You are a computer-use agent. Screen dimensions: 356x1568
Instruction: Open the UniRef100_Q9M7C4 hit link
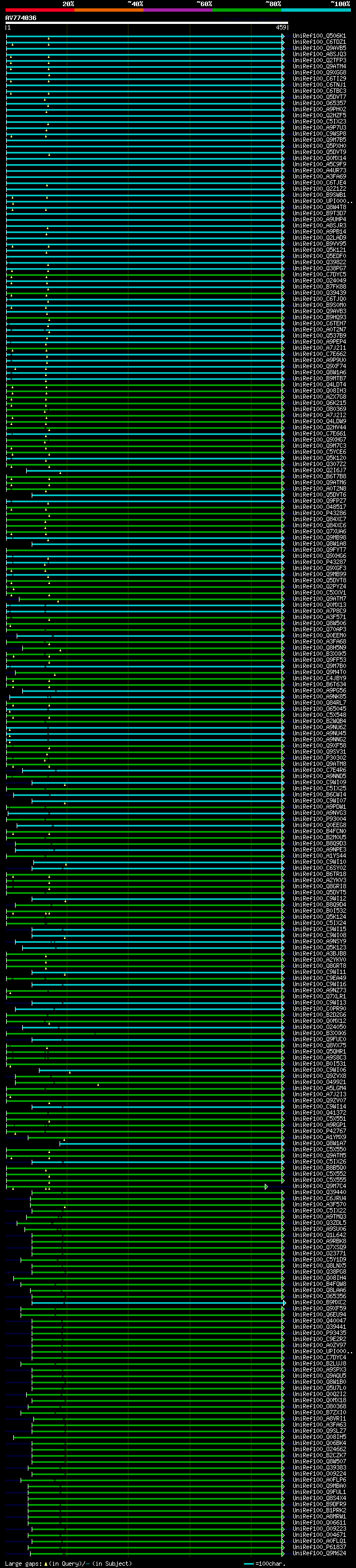tap(319, 1186)
